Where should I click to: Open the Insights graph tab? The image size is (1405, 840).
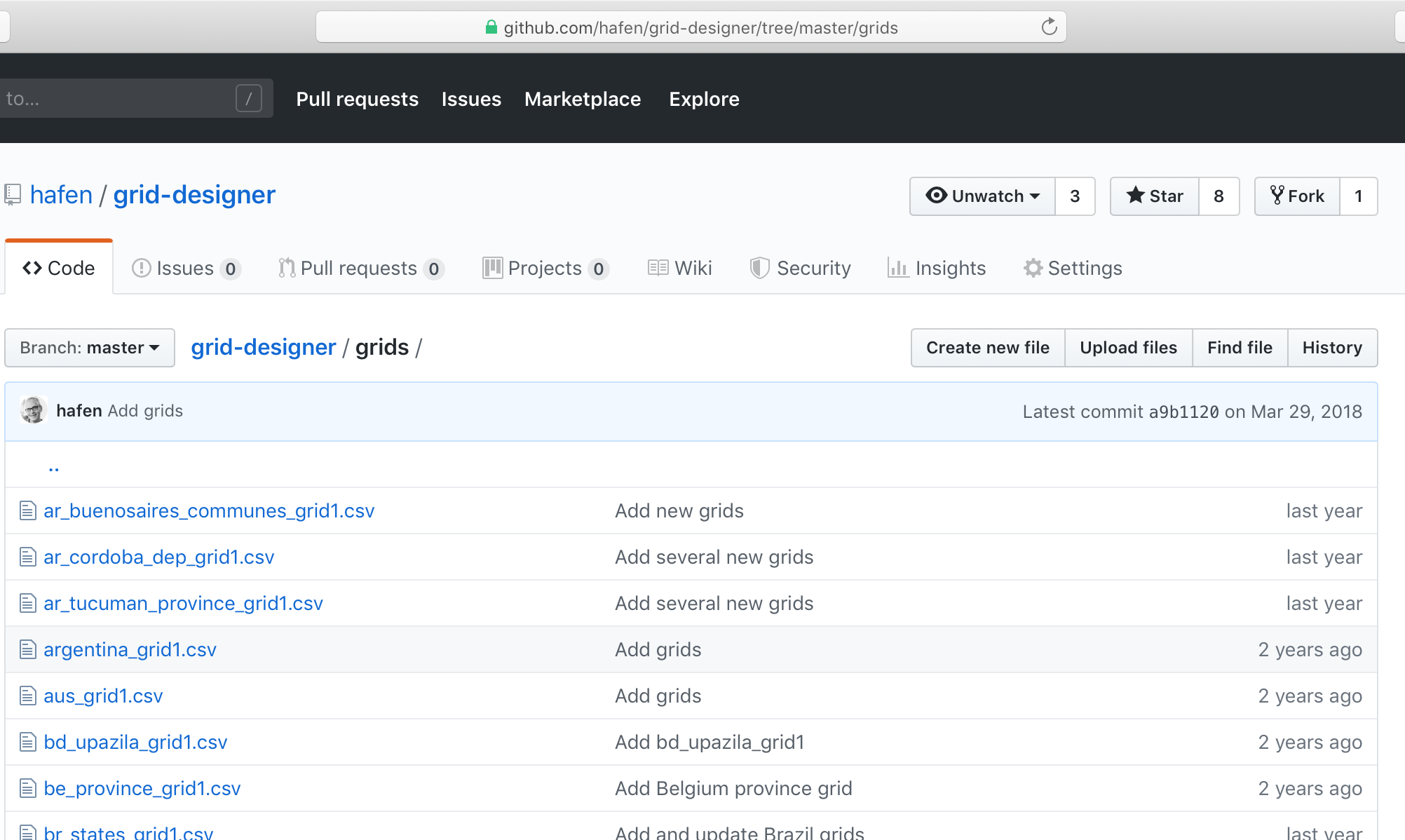[937, 268]
